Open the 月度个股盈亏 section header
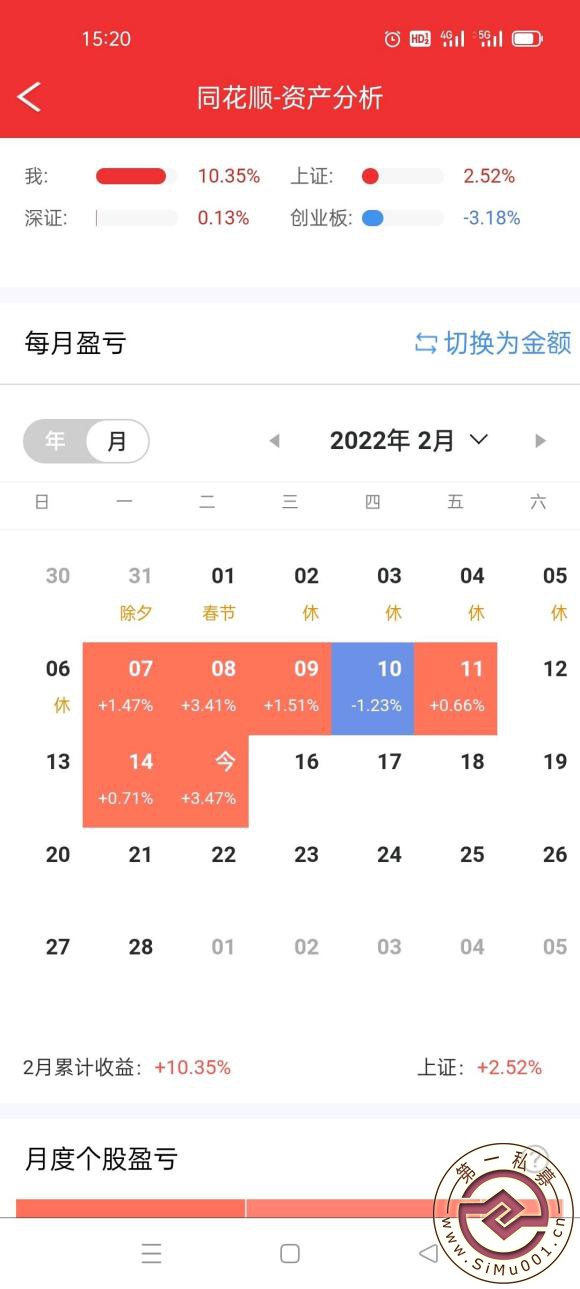This screenshot has height=1289, width=580. pos(101,1159)
